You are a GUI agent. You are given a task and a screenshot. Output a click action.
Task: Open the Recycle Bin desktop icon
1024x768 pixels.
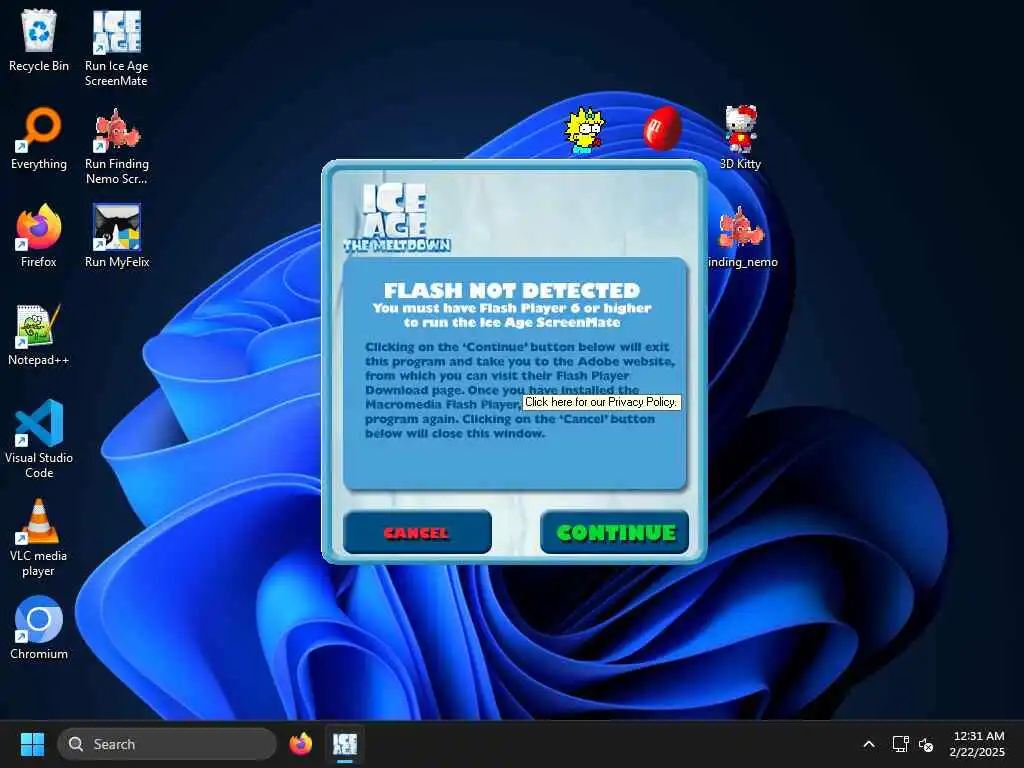tap(39, 40)
